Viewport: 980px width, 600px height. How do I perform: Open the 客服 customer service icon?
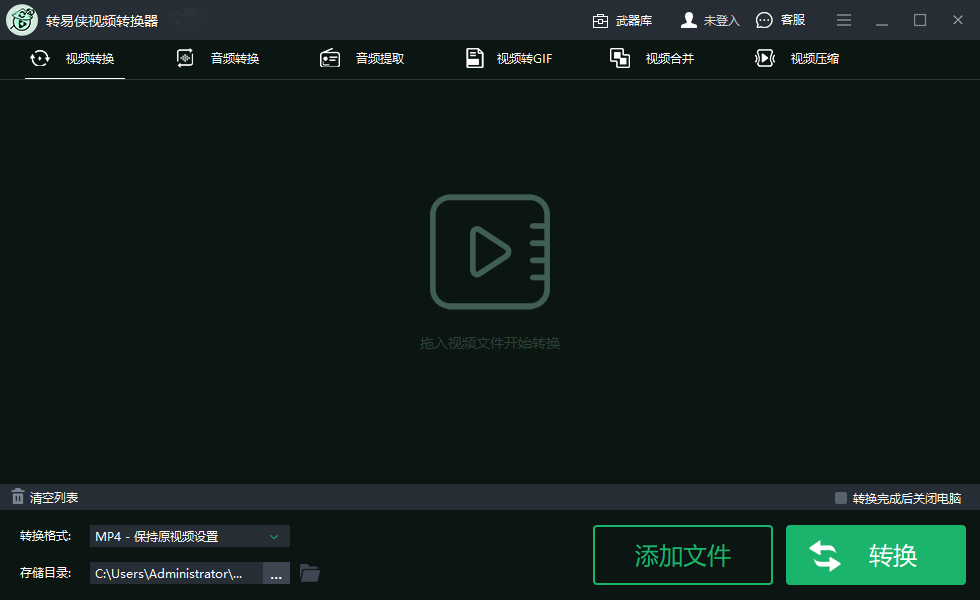[762, 19]
